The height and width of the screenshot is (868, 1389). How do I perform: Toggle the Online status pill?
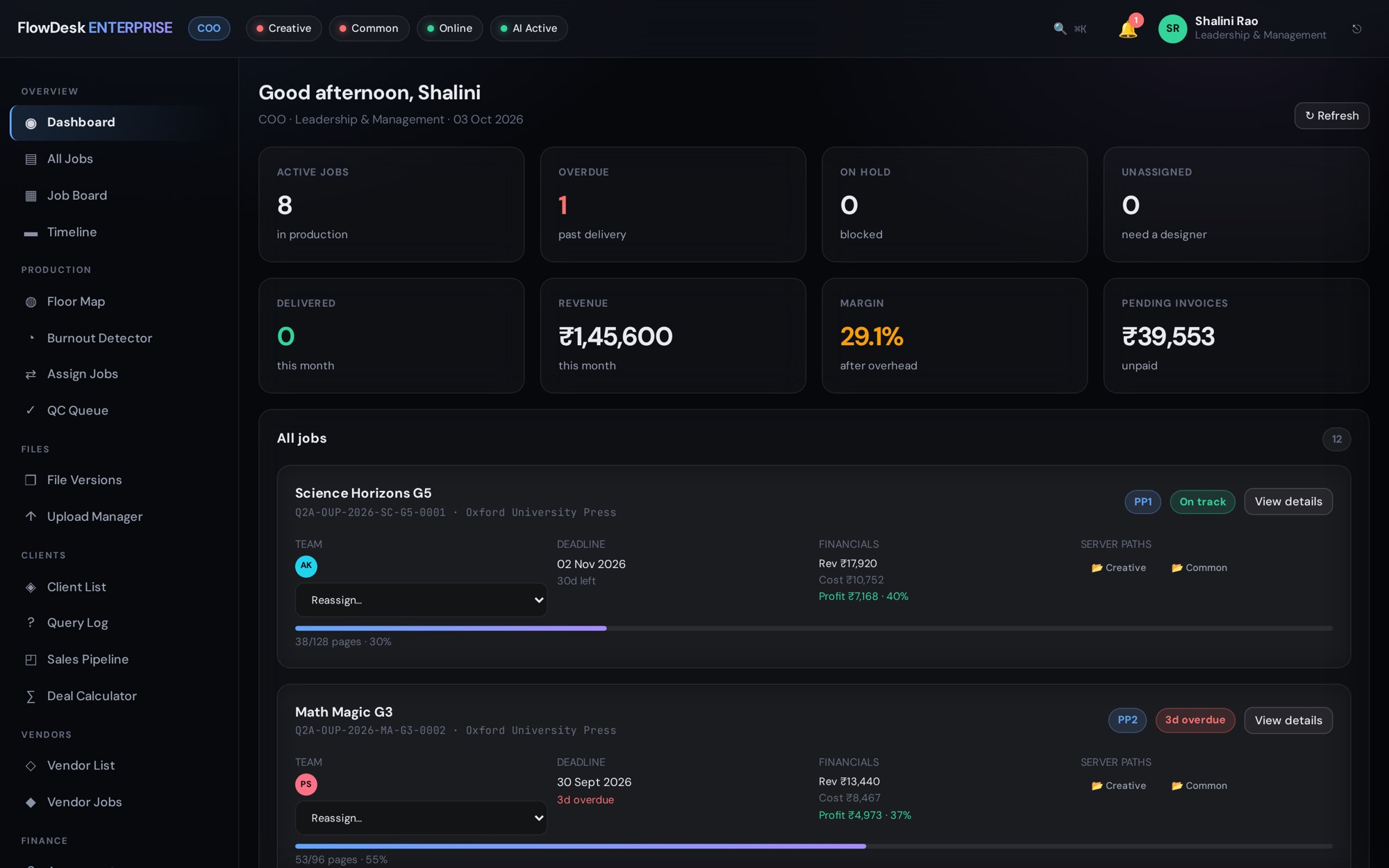tap(449, 28)
